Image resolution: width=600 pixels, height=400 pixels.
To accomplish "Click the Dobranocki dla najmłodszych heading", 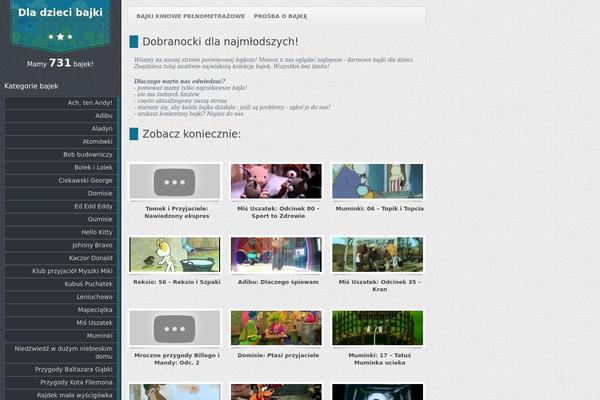I will point(220,42).
